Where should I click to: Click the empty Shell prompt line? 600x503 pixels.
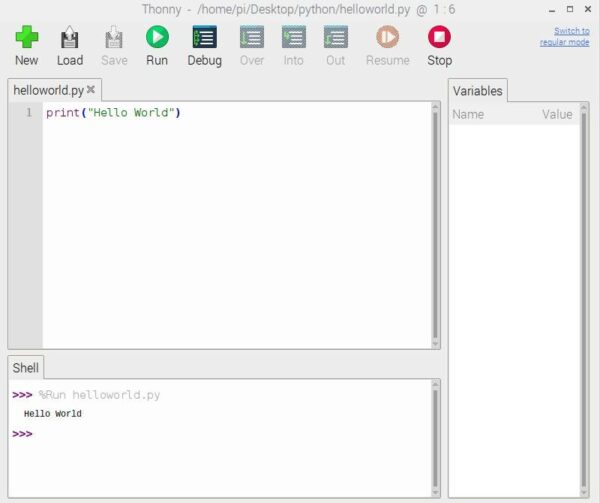(200, 434)
